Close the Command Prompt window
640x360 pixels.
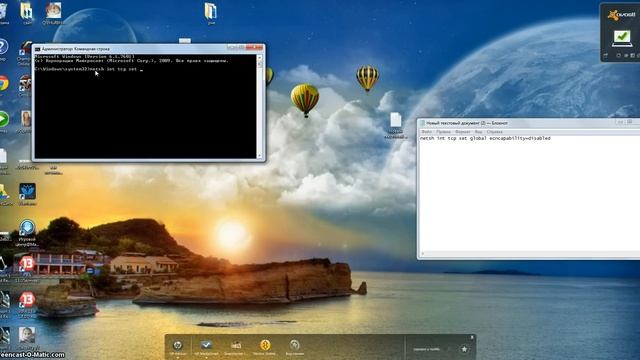coord(254,48)
